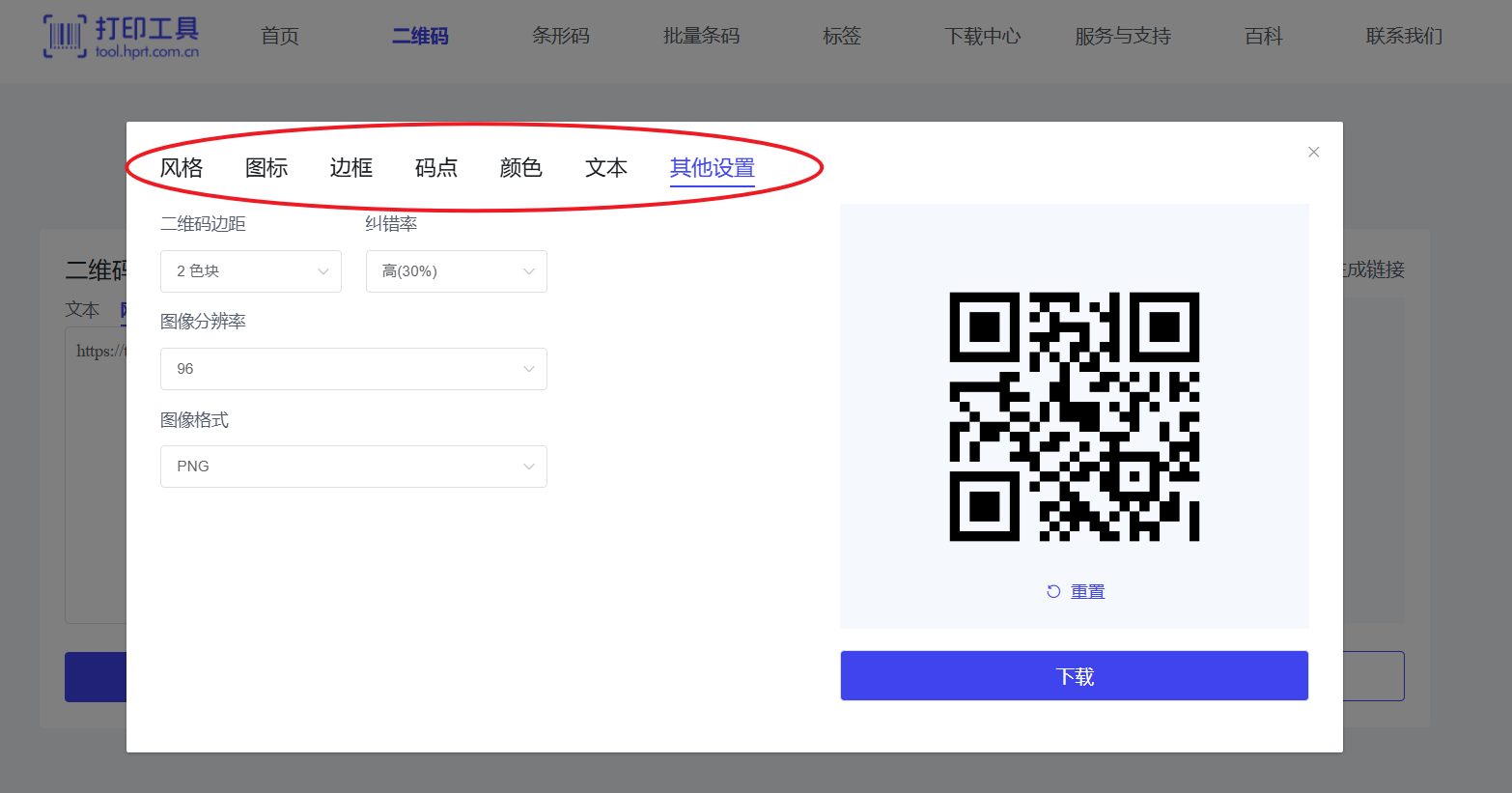1512x793 pixels.
Task: Click the 二维码边距 label
Action: click(x=203, y=224)
